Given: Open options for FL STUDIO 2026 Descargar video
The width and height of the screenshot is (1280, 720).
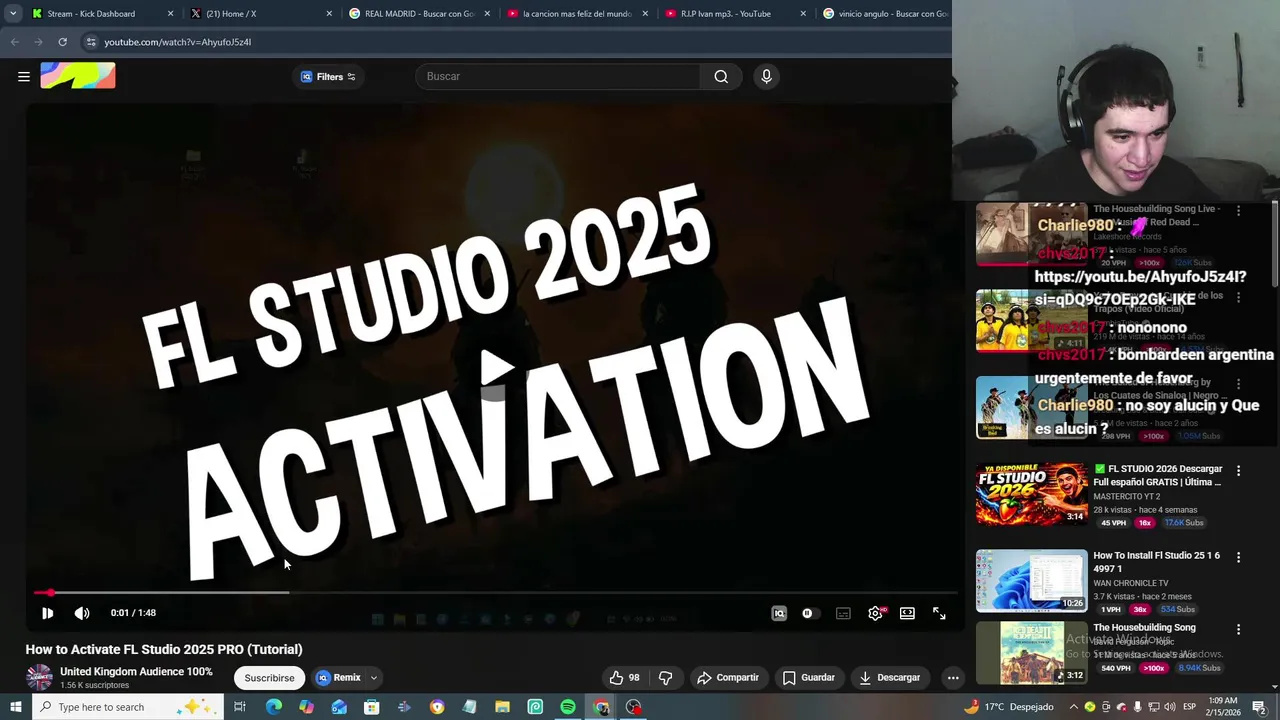Looking at the screenshot, I should pyautogui.click(x=1238, y=470).
